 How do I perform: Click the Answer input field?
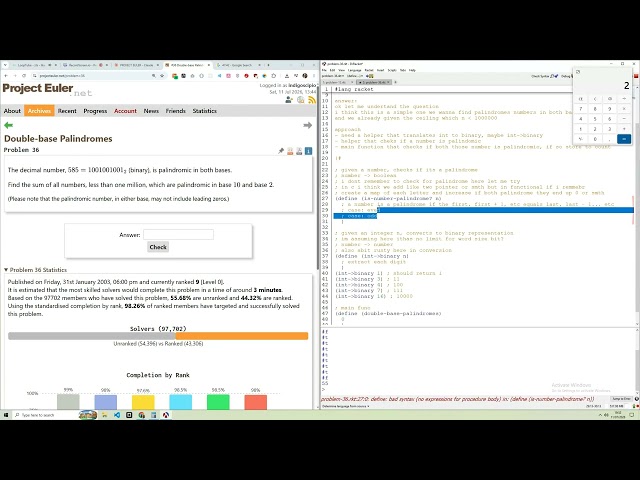178,234
